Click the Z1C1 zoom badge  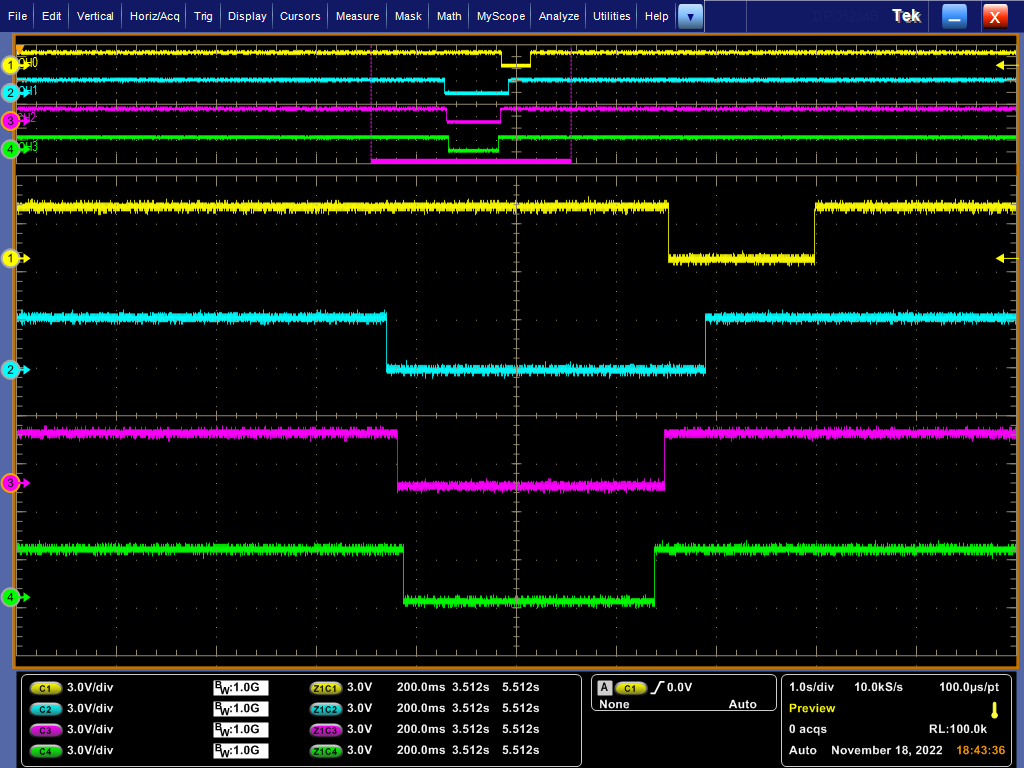click(325, 688)
